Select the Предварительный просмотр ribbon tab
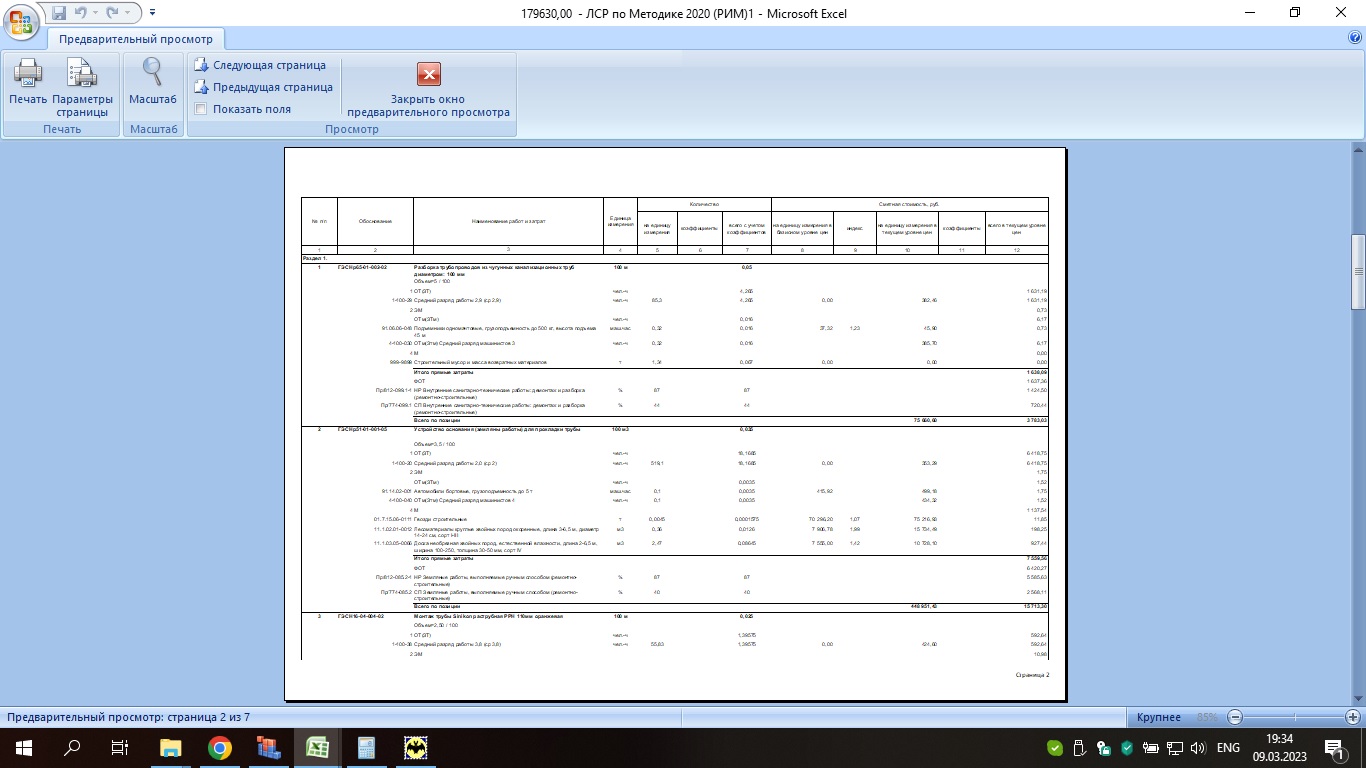Viewport: 1366px width, 768px height. [x=136, y=39]
